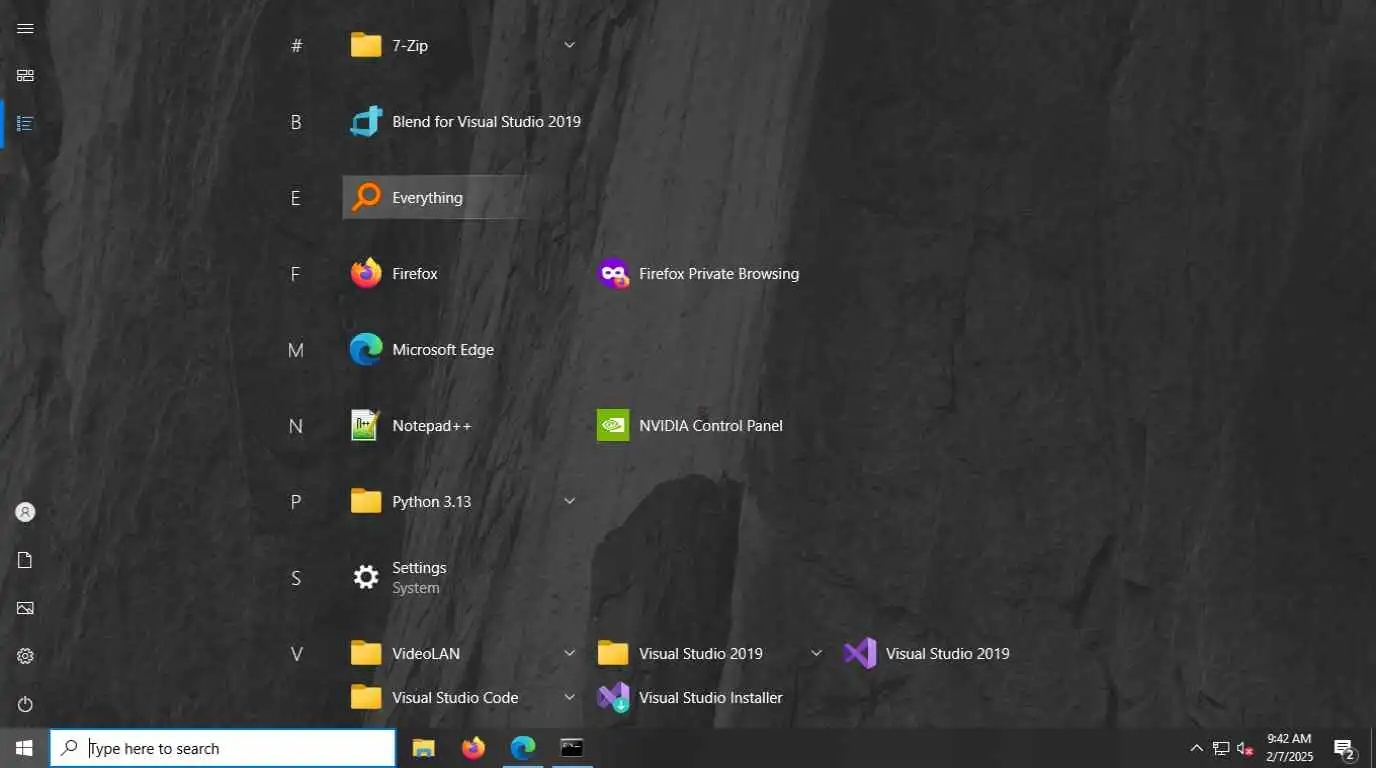The width and height of the screenshot is (1376, 768).
Task: Open the Visual Studio 2019 folder
Action: click(x=712, y=654)
